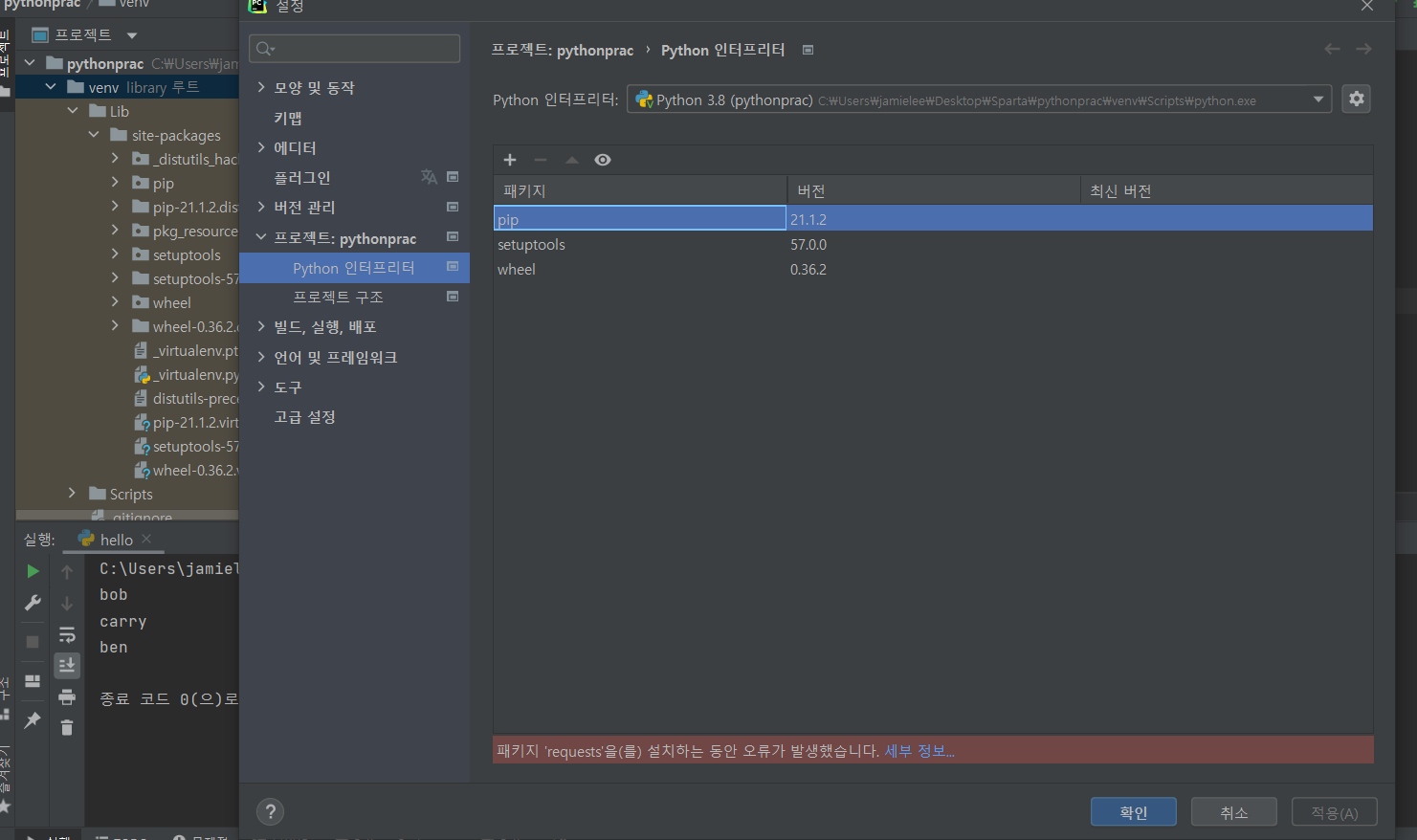Collapse the site-packages folder
Image resolution: width=1417 pixels, height=840 pixels.
coord(94,135)
